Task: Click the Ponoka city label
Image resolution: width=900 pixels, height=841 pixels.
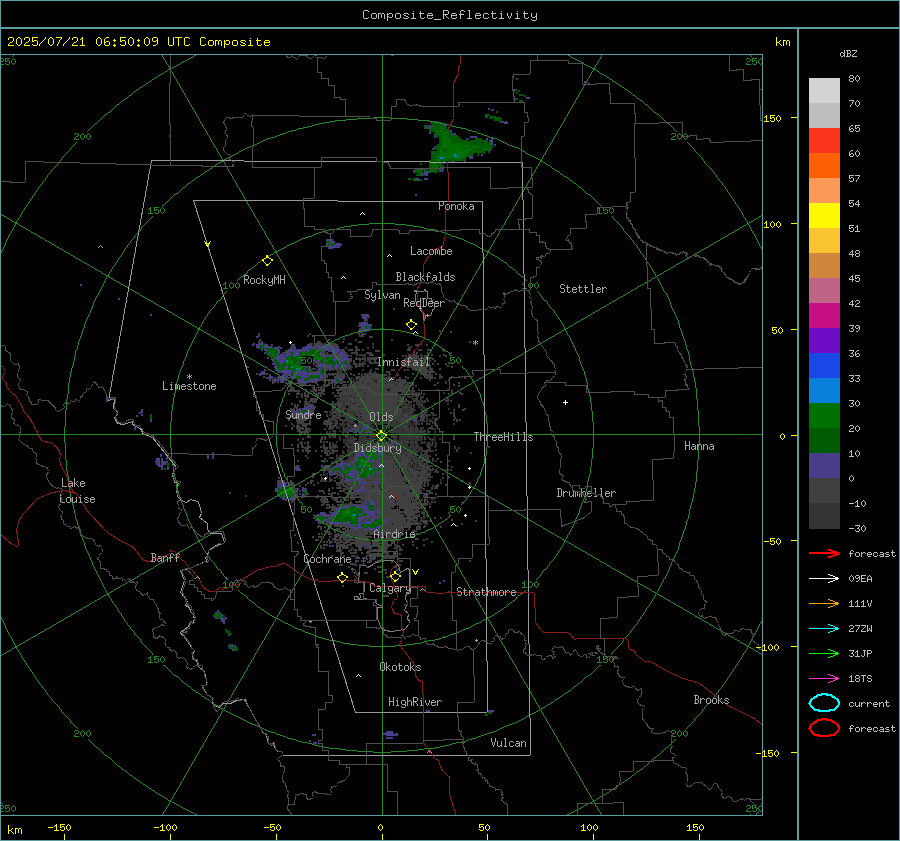Action: pos(456,206)
